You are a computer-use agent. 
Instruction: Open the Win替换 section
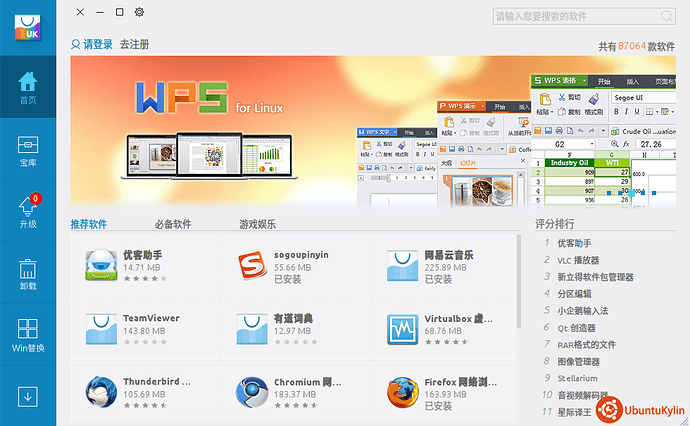28,335
